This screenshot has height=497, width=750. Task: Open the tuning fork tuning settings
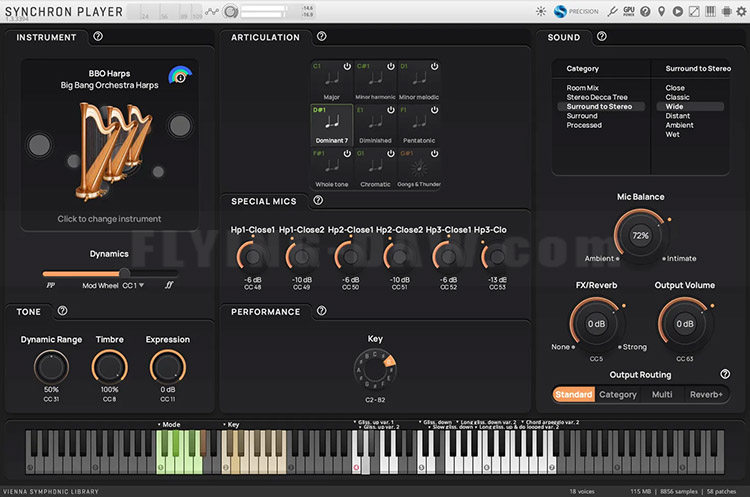612,11
